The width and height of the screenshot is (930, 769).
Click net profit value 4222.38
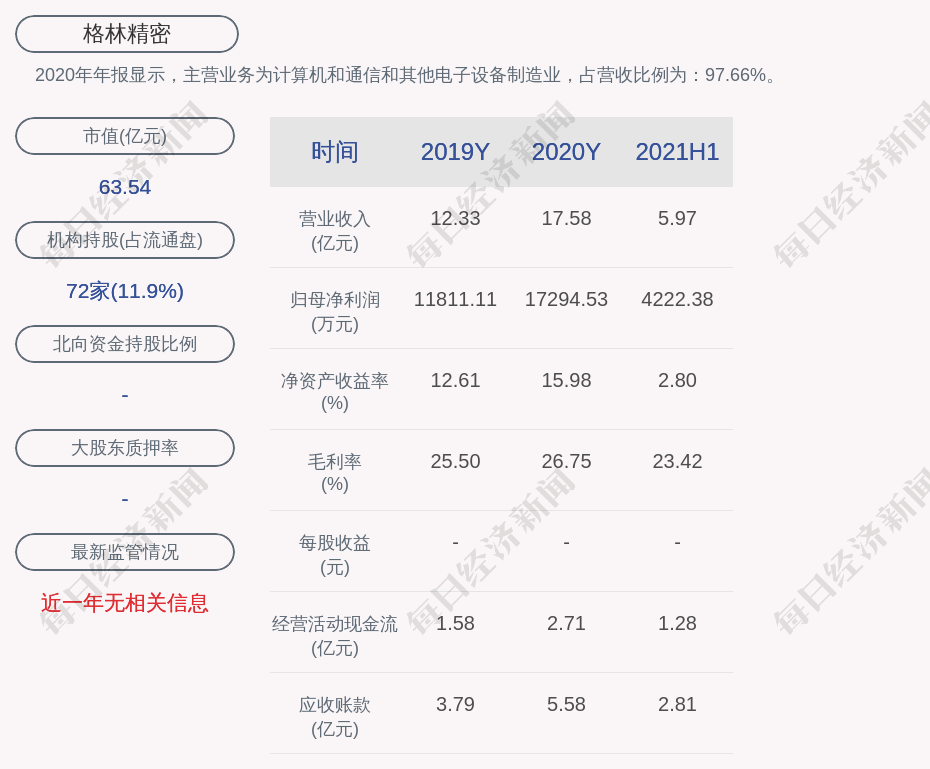[x=677, y=299]
